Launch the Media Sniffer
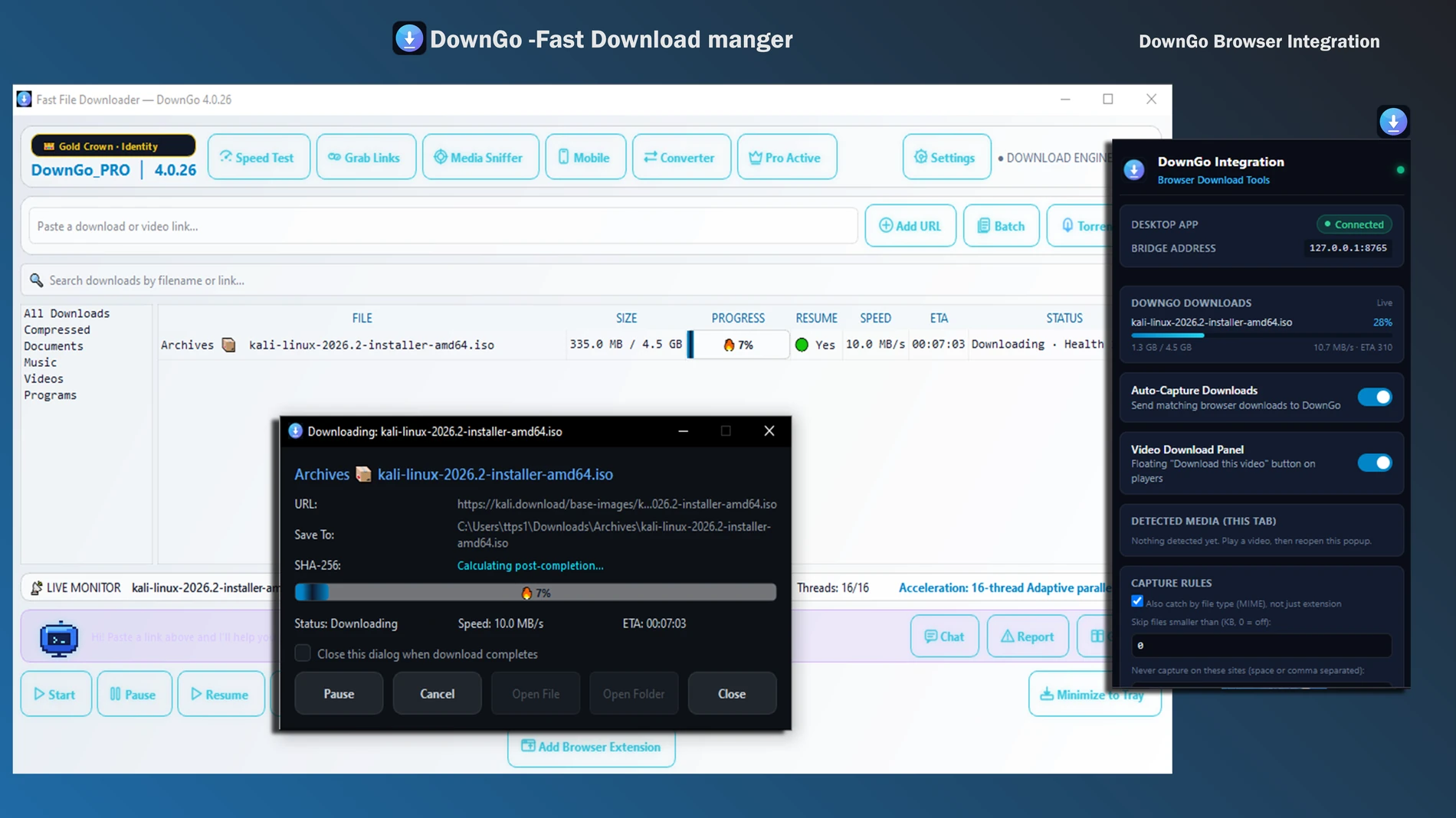This screenshot has height=818, width=1456. click(480, 157)
